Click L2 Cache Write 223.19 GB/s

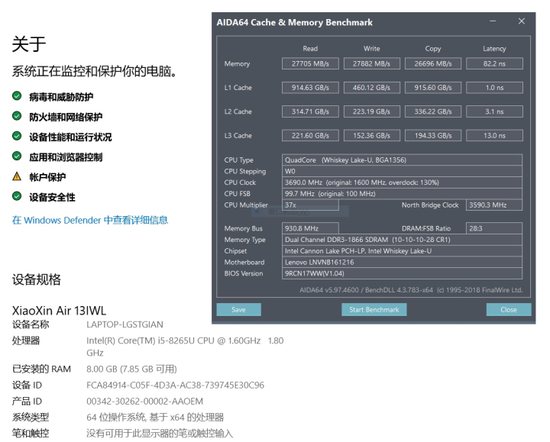pos(372,112)
